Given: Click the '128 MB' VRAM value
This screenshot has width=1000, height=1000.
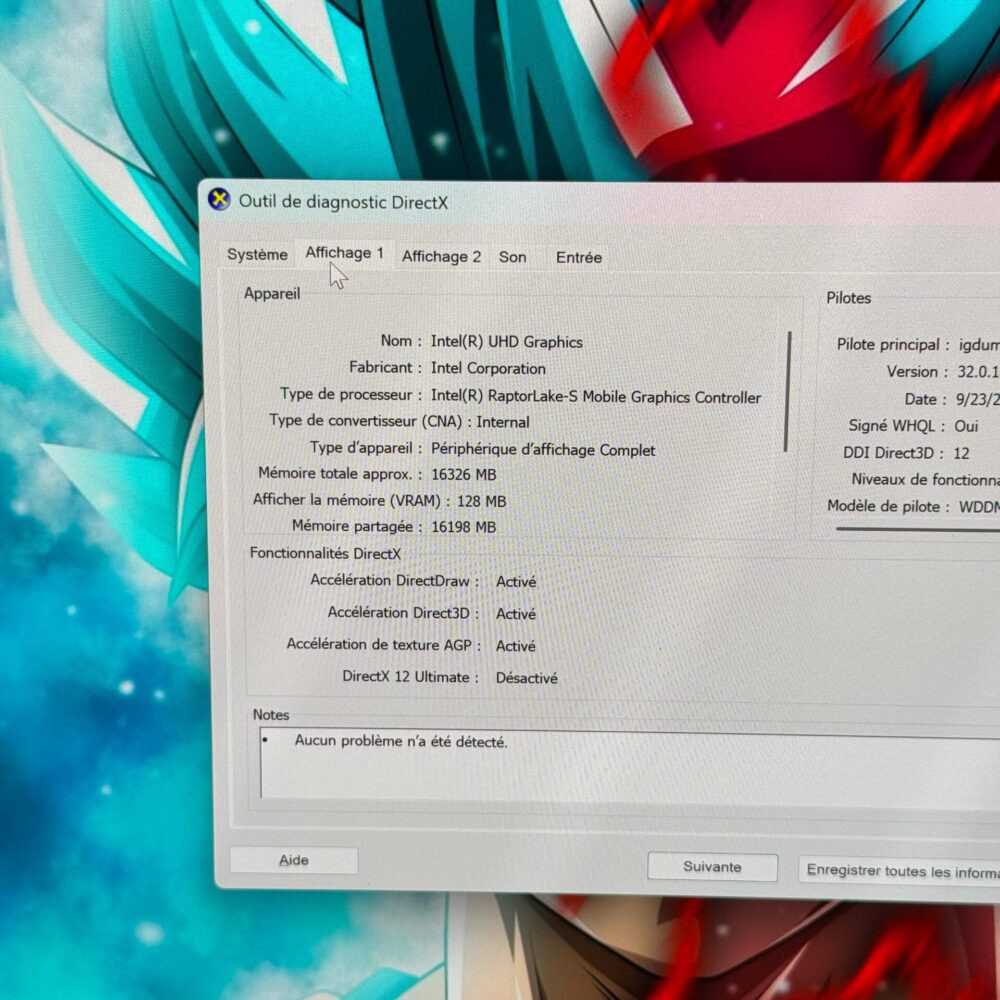Looking at the screenshot, I should (x=482, y=501).
